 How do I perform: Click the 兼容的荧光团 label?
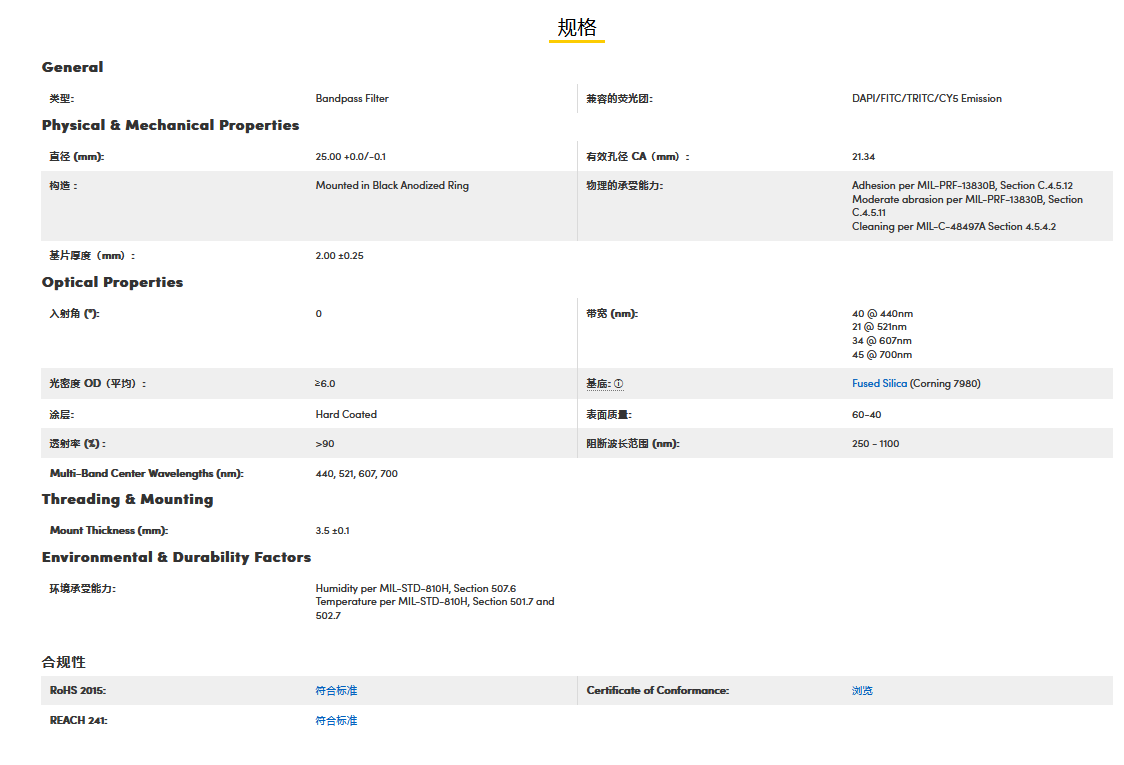pos(619,98)
